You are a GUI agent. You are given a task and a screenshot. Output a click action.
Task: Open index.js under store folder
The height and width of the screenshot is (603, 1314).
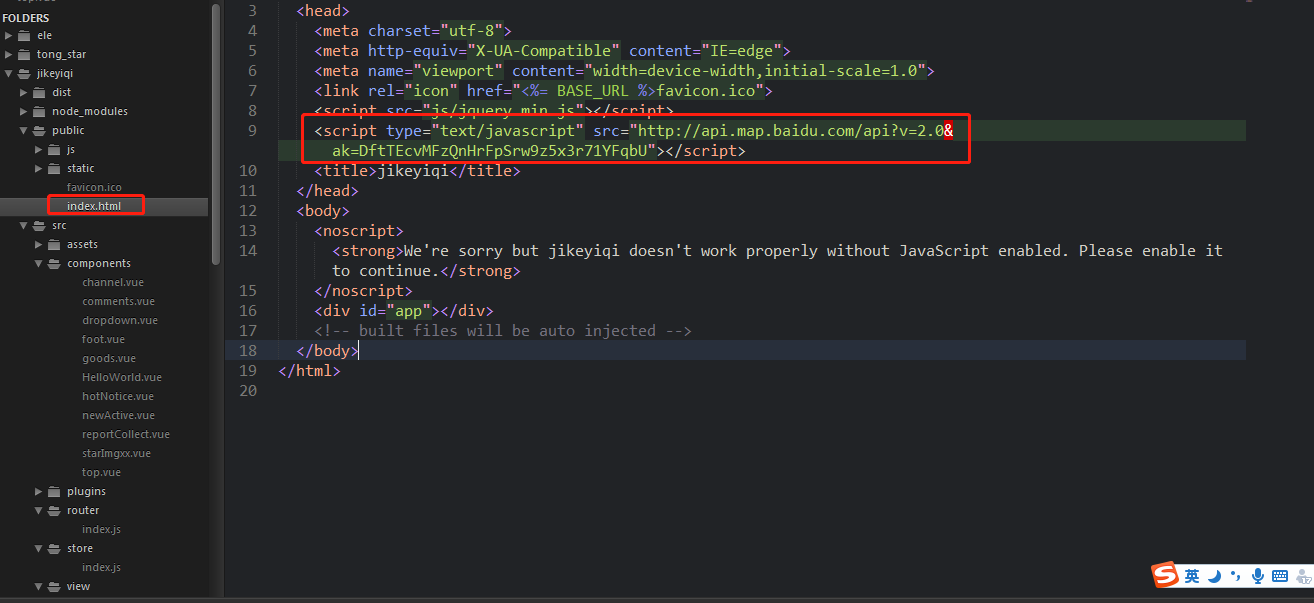tap(101, 567)
